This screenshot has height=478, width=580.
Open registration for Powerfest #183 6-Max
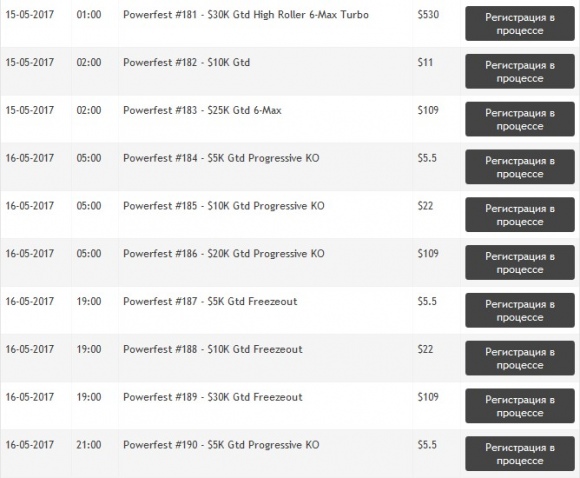520,119
